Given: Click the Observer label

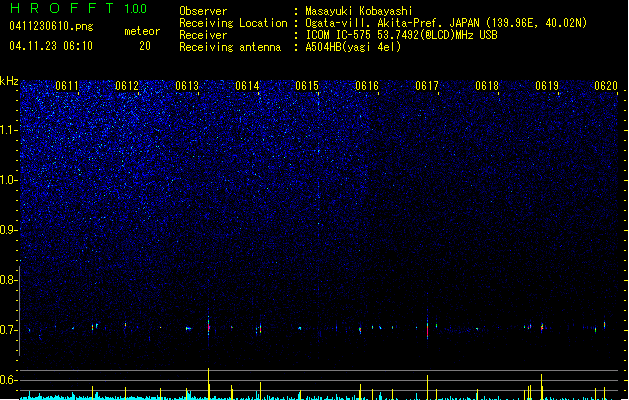Looking at the screenshot, I should [203, 11].
